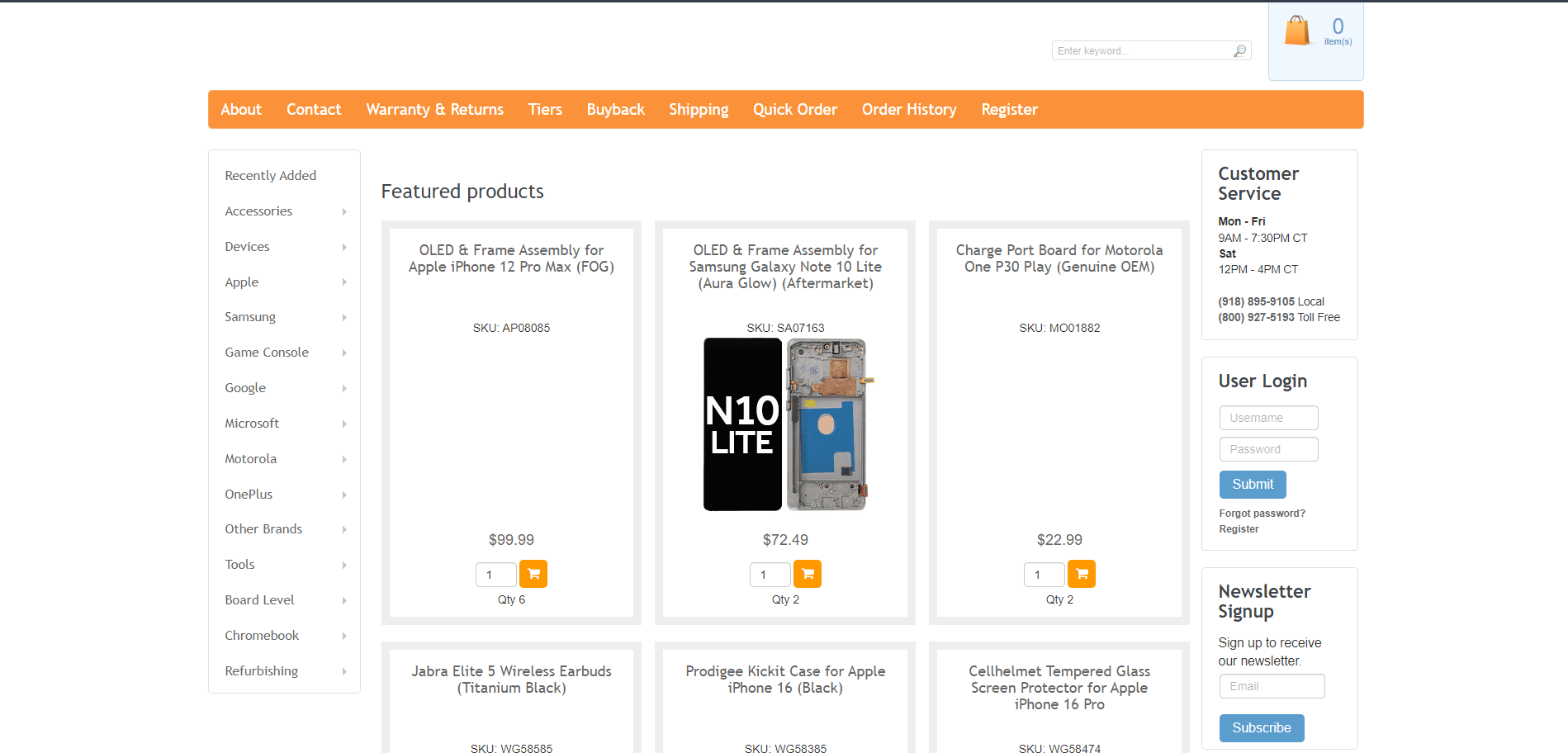Expand the Devices category arrow
1568x753 pixels.
pos(344,248)
